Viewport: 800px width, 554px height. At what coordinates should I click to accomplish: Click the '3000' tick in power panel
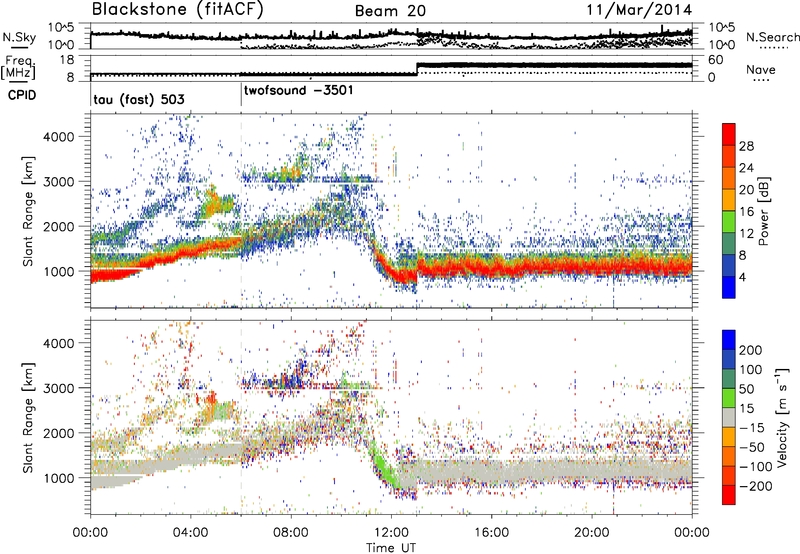coord(58,182)
